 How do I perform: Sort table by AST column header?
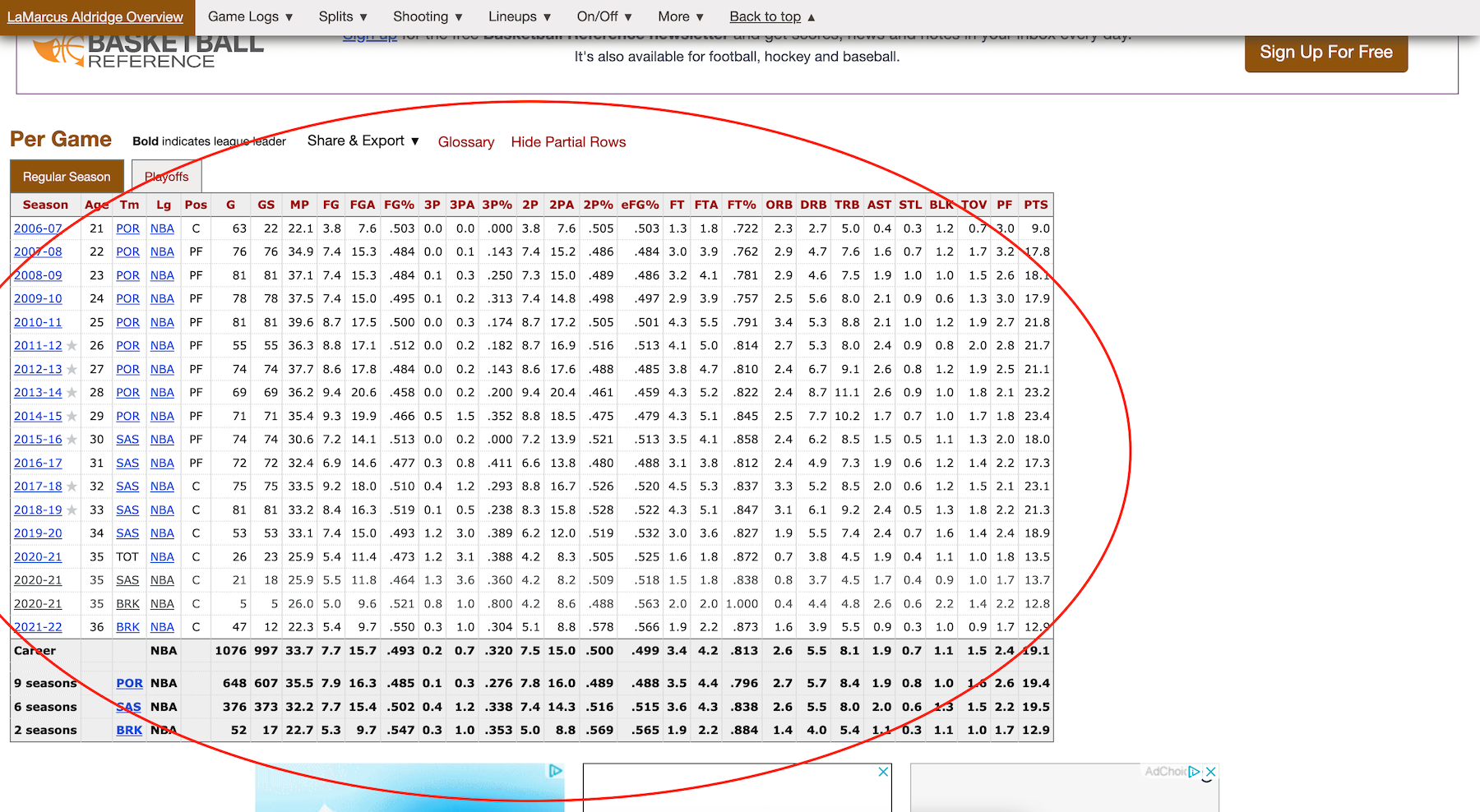click(879, 205)
